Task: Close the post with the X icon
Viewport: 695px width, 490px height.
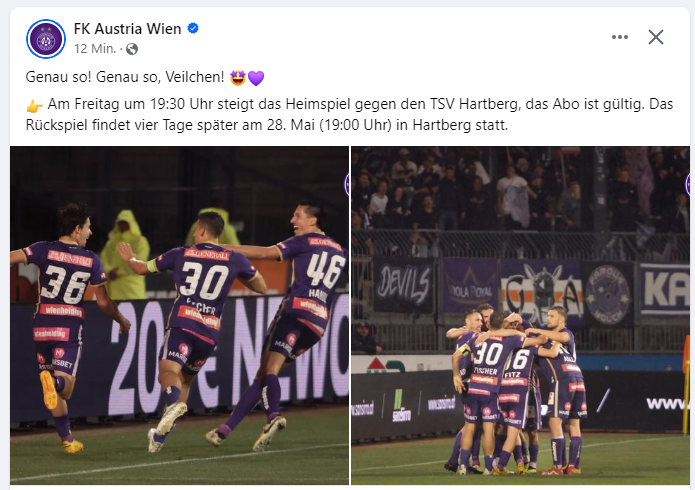Action: pos(656,37)
